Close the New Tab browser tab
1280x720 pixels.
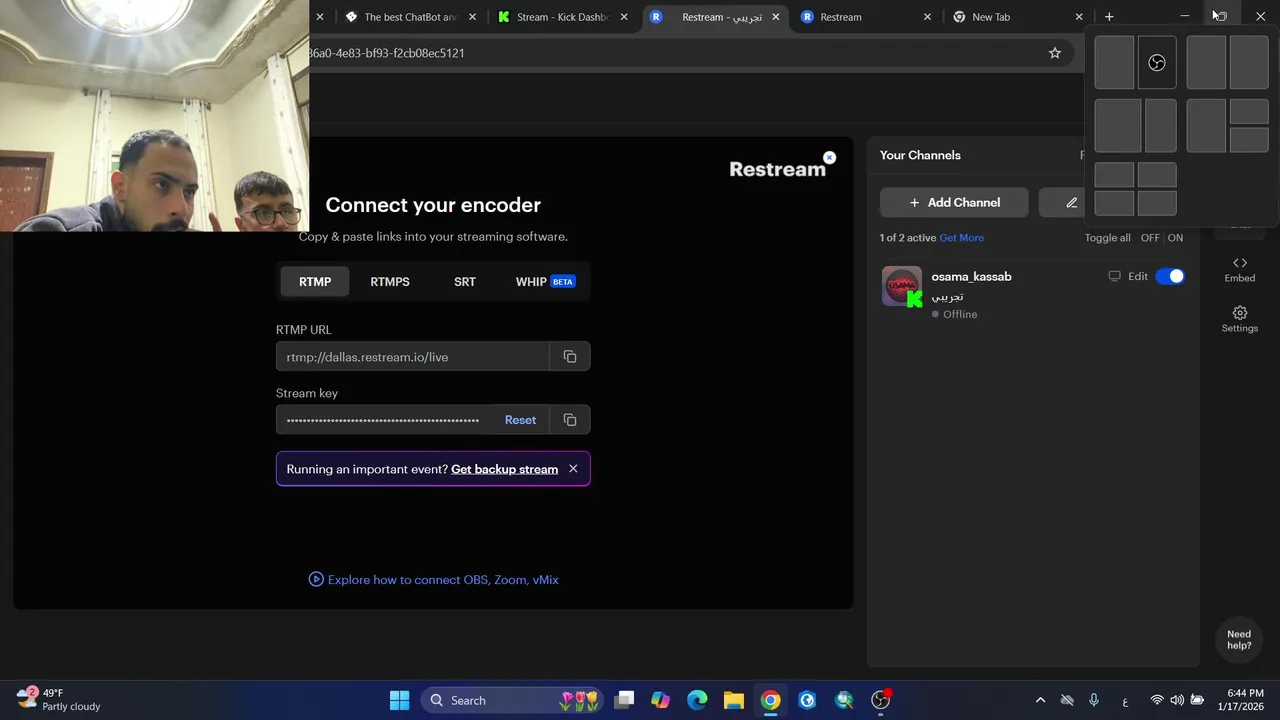click(1078, 17)
